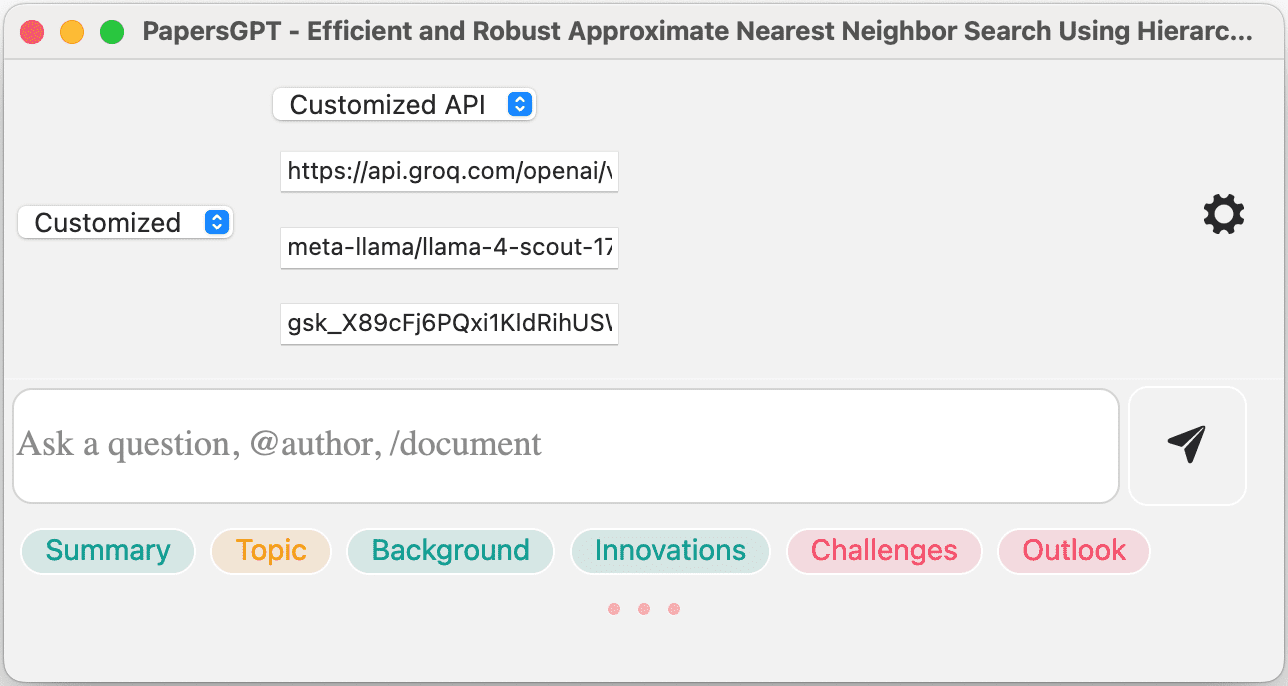Screen dimensions: 1288x686
Task: Open the Customized API dropdown
Action: point(403,105)
